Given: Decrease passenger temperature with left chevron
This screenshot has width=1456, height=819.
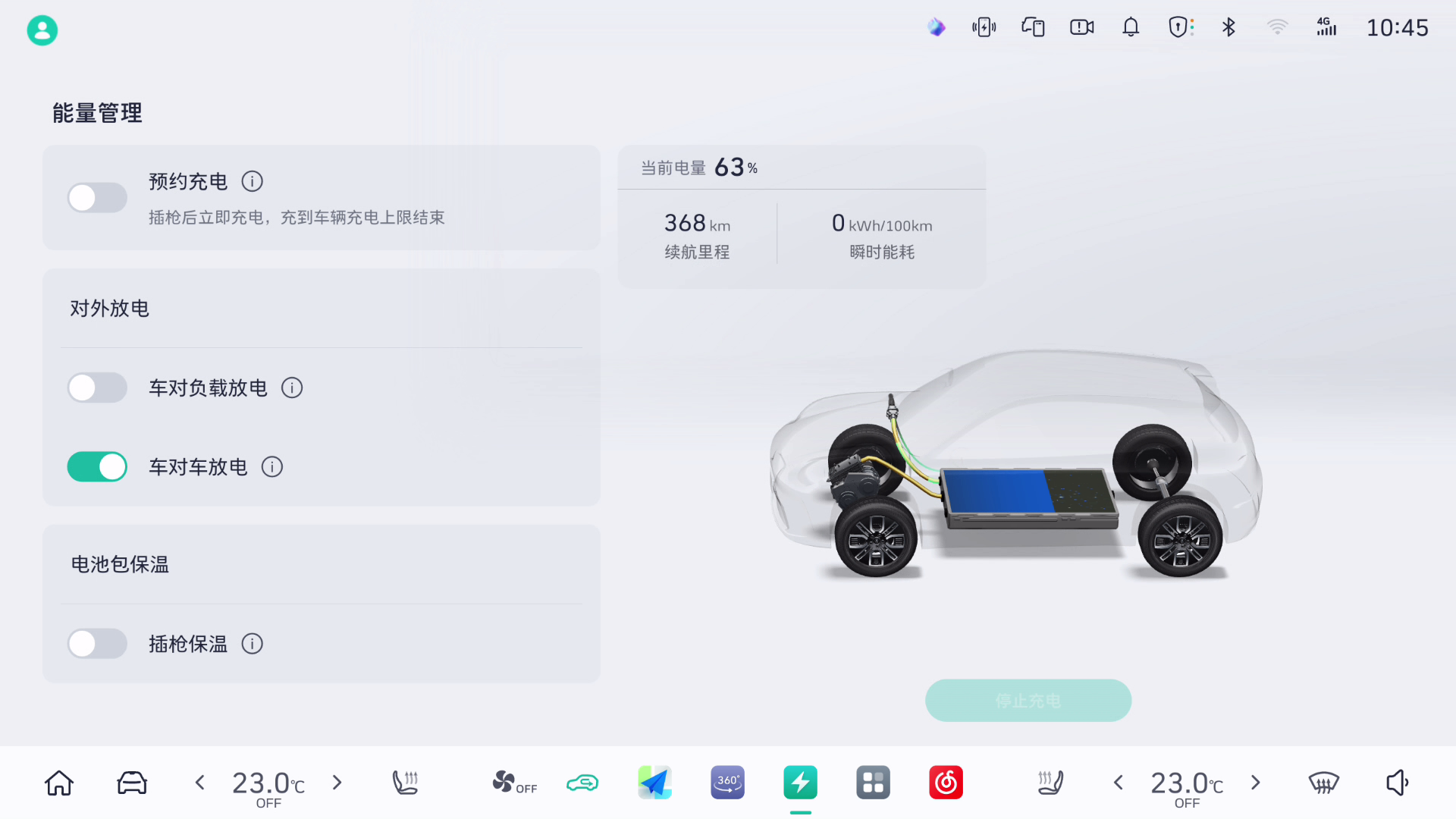Looking at the screenshot, I should [1119, 782].
